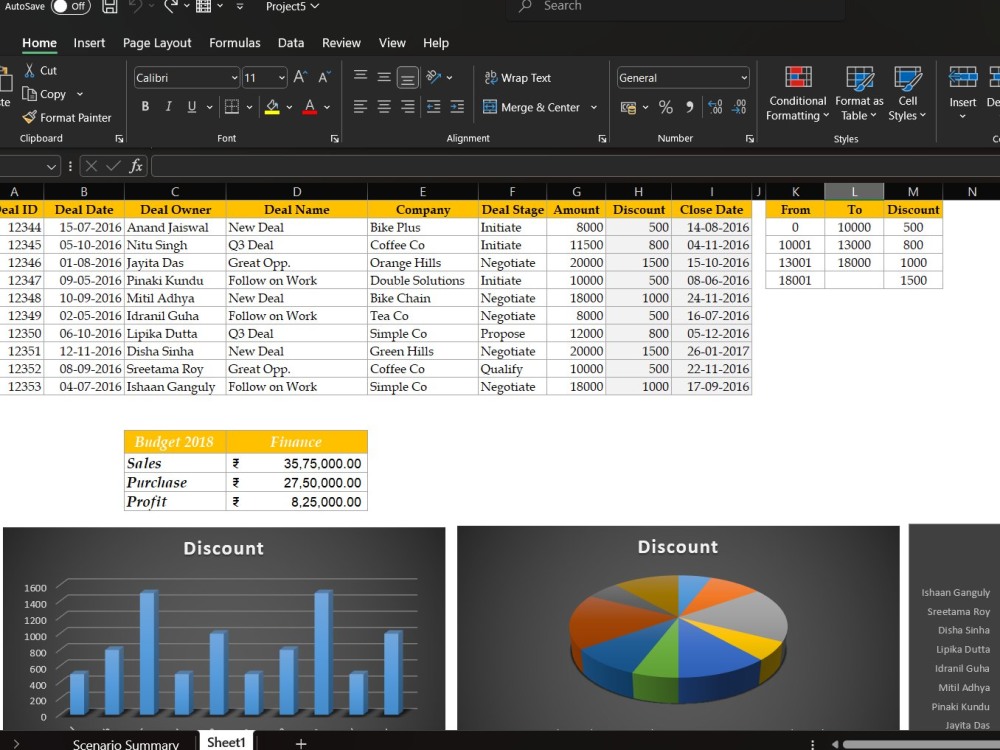The height and width of the screenshot is (750, 1000).
Task: Open the Data tab
Action: (291, 43)
